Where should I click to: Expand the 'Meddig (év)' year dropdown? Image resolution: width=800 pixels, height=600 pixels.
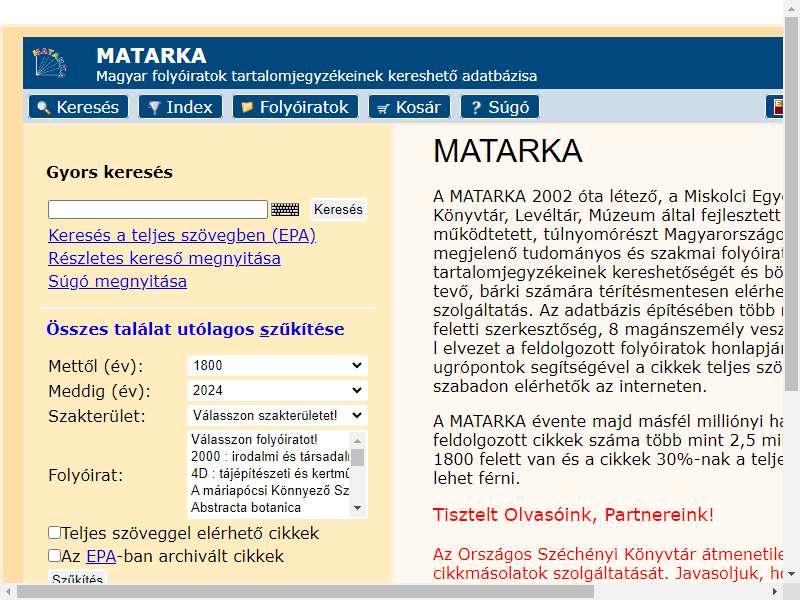(277, 390)
